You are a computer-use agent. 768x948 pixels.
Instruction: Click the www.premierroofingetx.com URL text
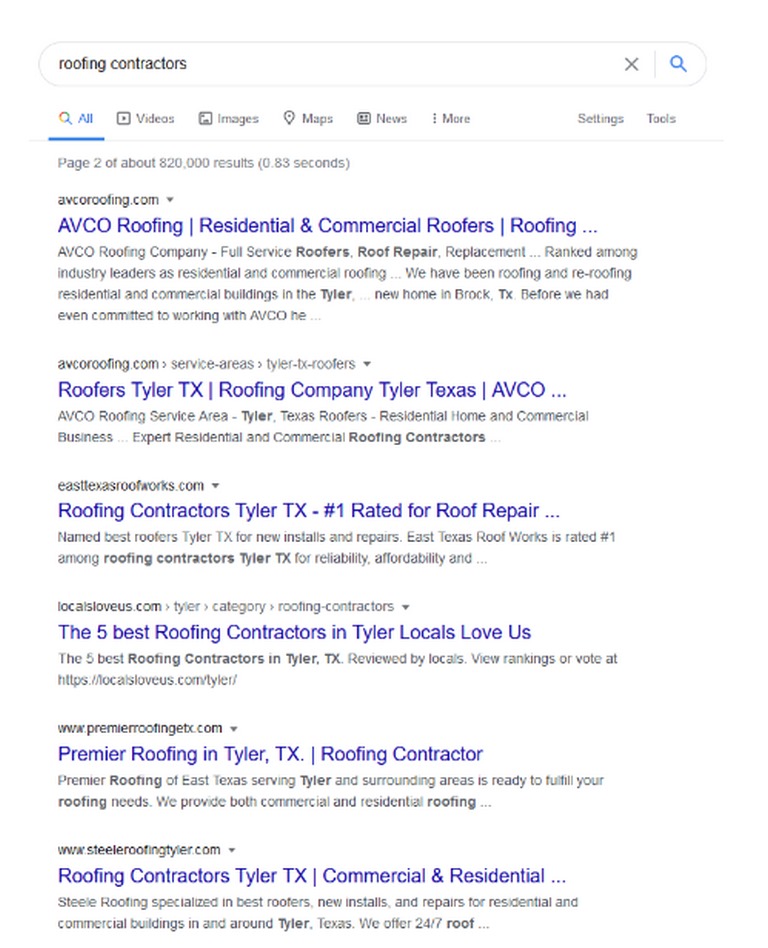(140, 729)
